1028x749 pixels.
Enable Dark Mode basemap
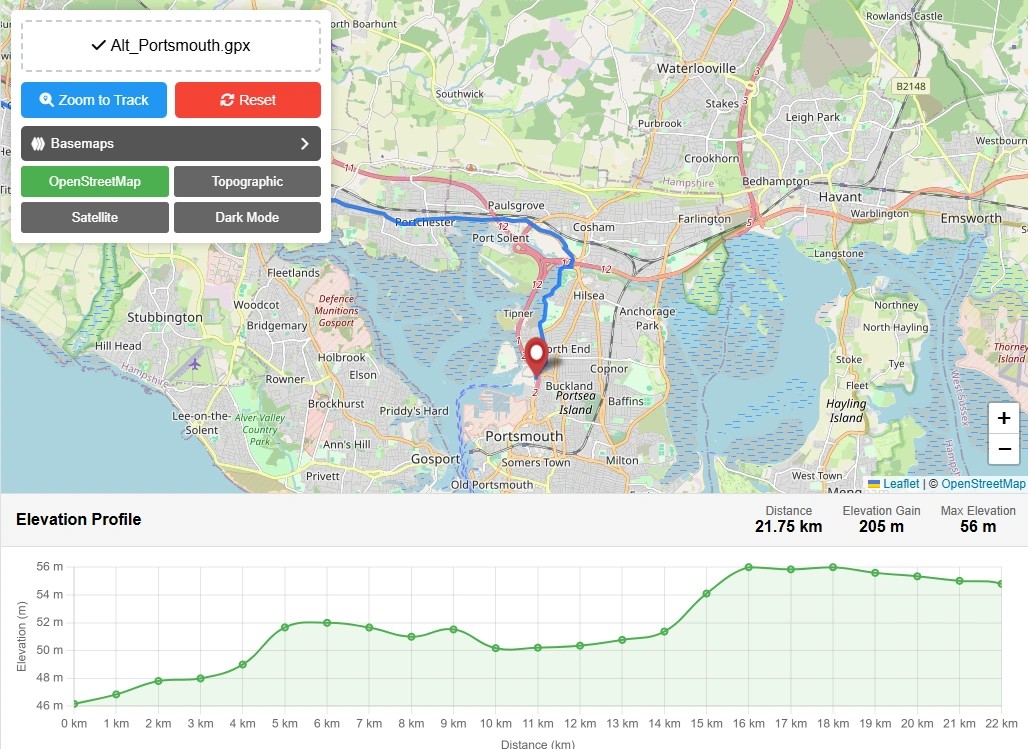247,217
